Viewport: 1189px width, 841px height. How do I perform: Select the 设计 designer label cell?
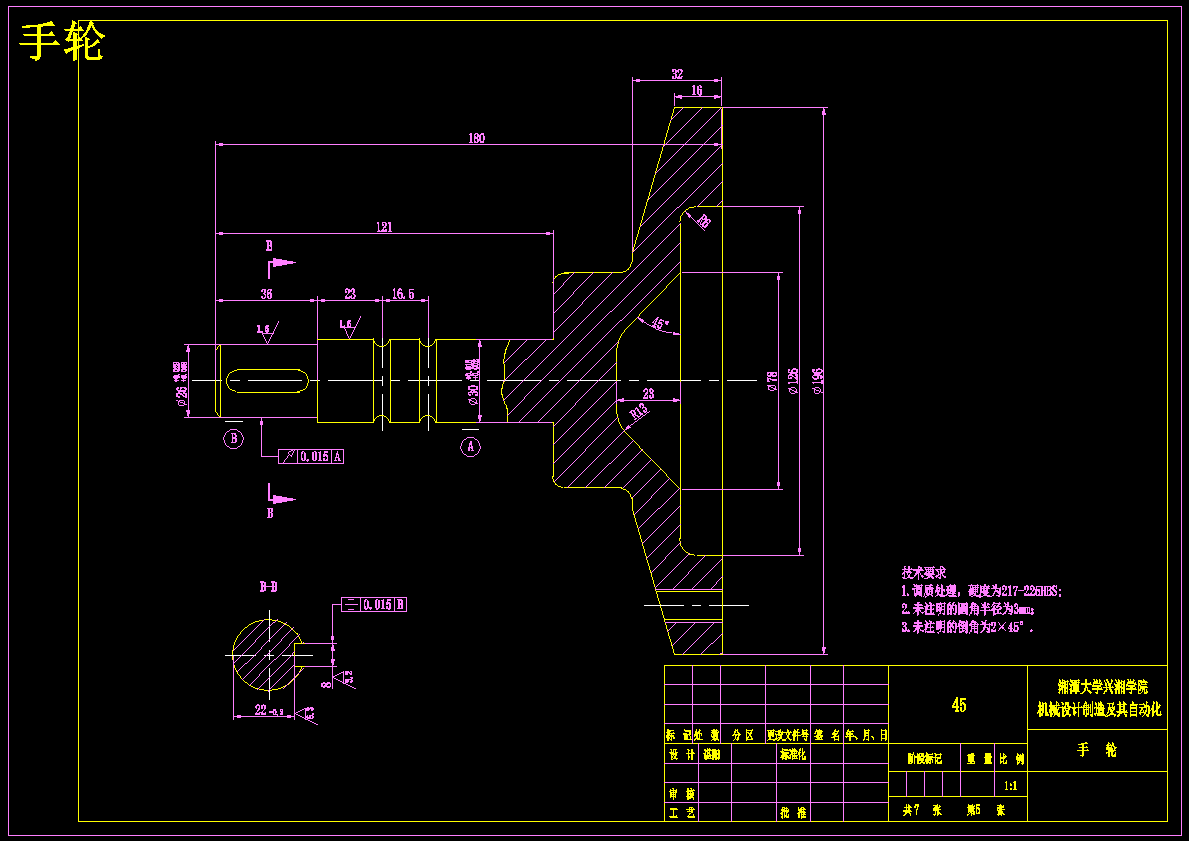pos(682,755)
